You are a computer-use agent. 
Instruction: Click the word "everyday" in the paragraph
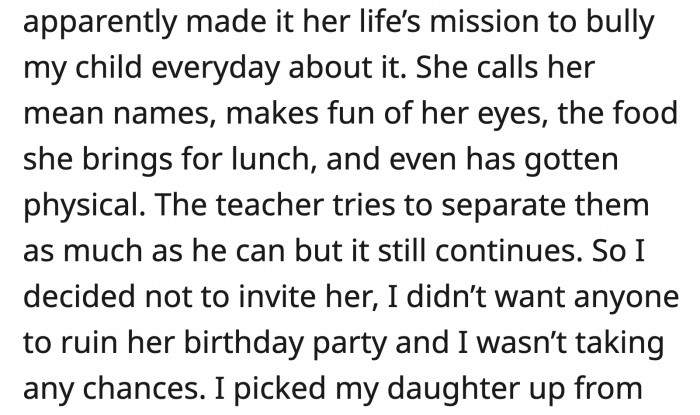pyautogui.click(x=216, y=69)
